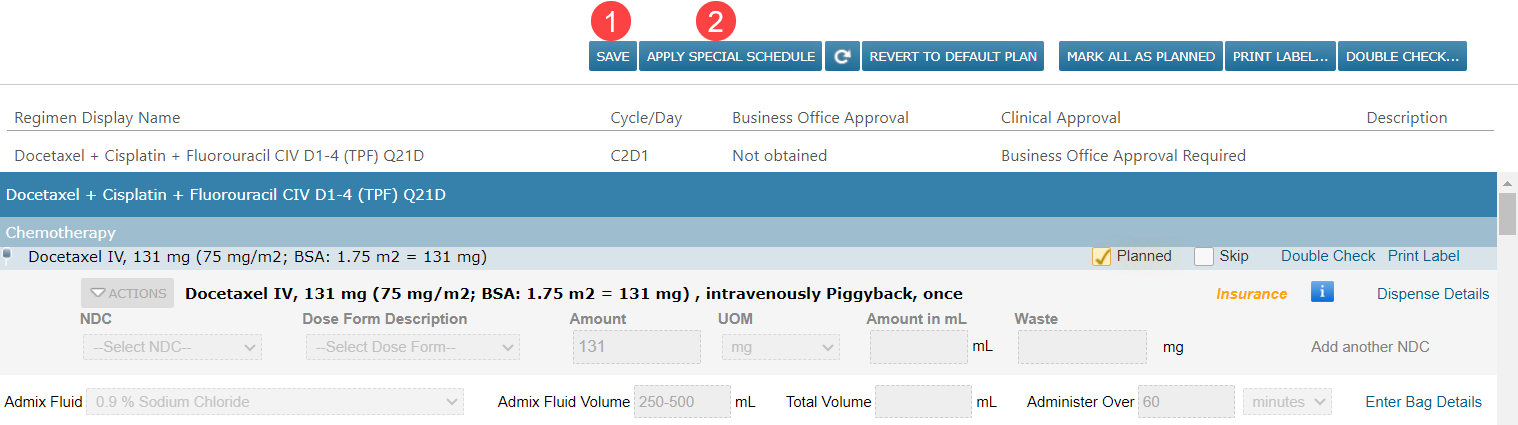Enable the Skip checkbox
Image resolution: width=1518 pixels, height=425 pixels.
(x=1204, y=256)
